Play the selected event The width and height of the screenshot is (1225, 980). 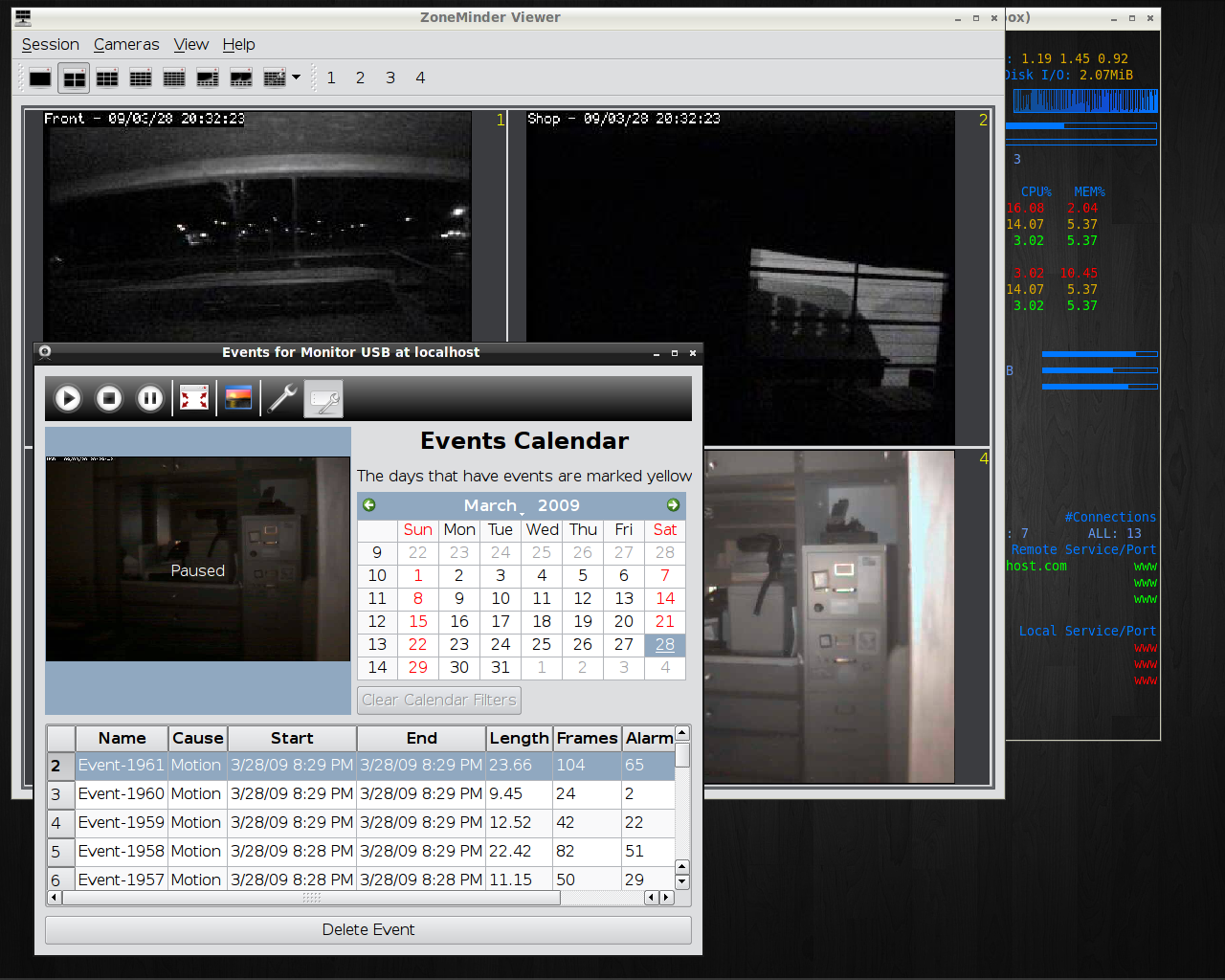tap(68, 398)
